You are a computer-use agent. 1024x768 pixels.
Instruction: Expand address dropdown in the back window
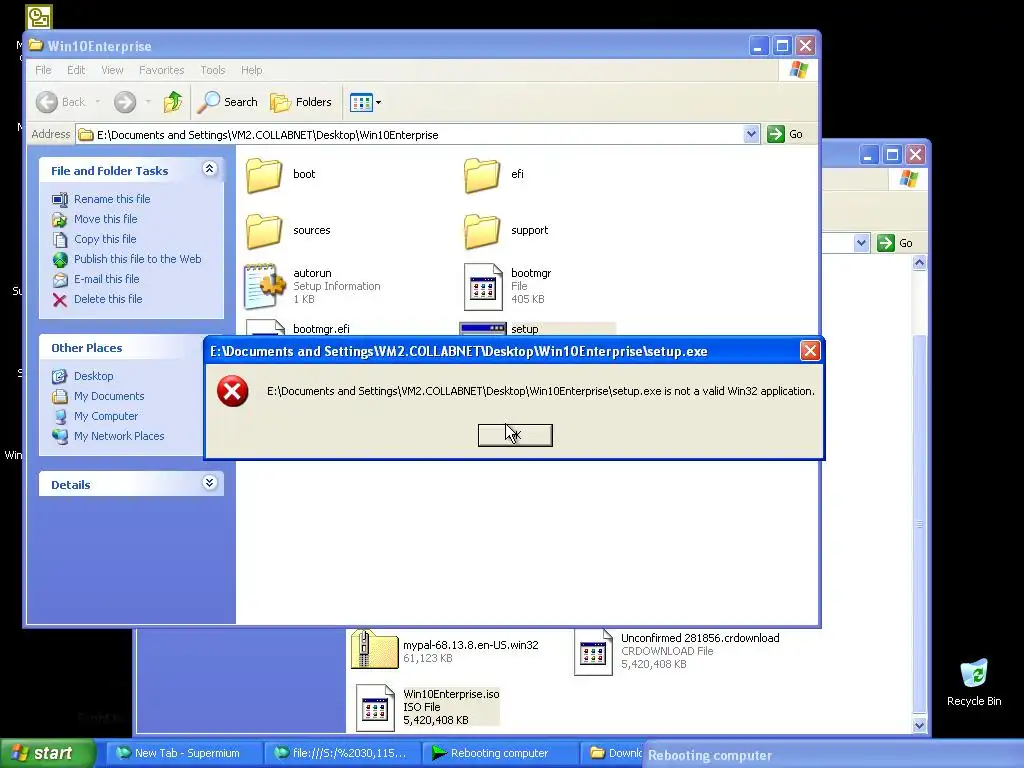pos(861,243)
